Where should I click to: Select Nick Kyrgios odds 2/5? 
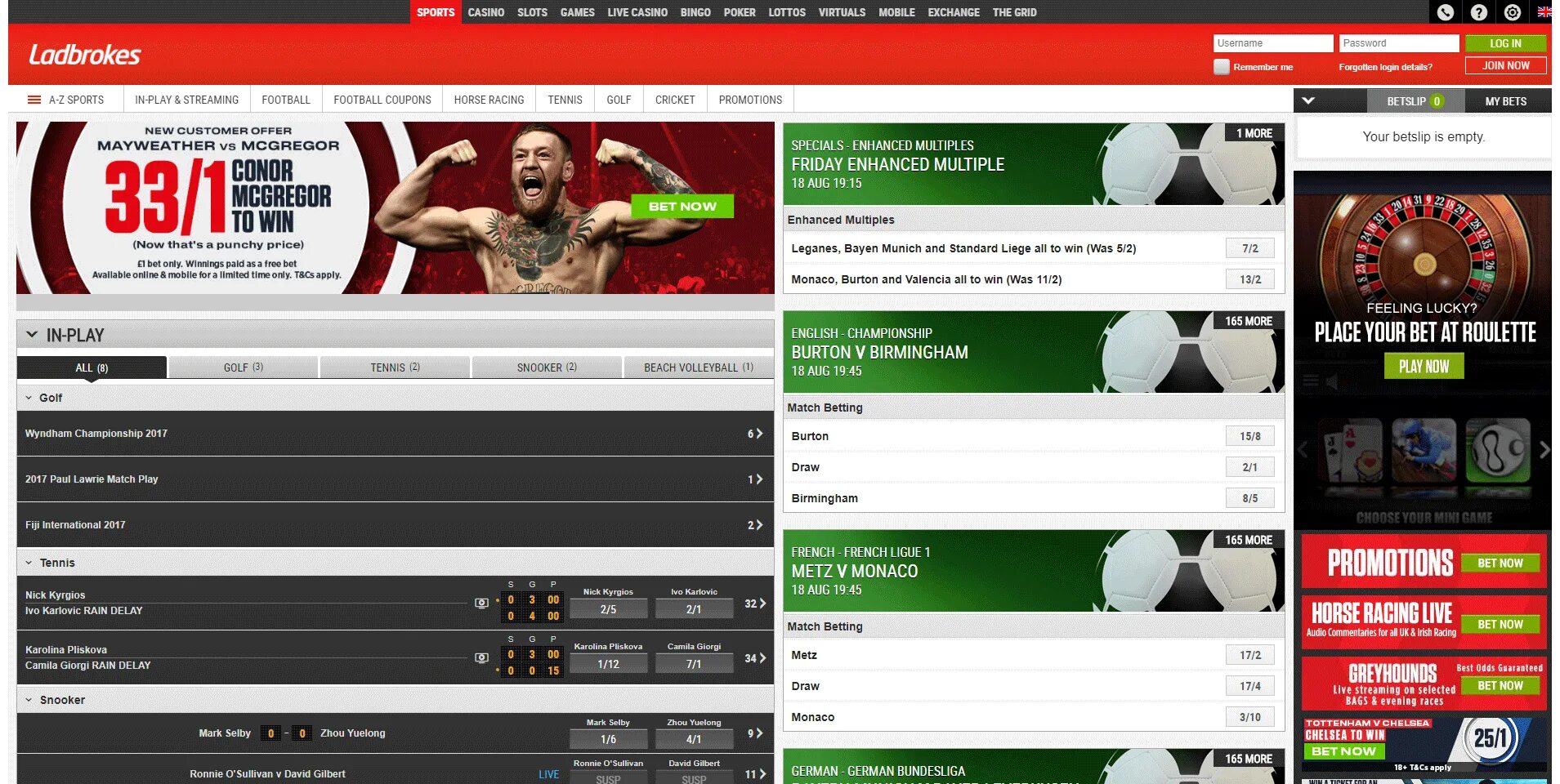coord(608,609)
